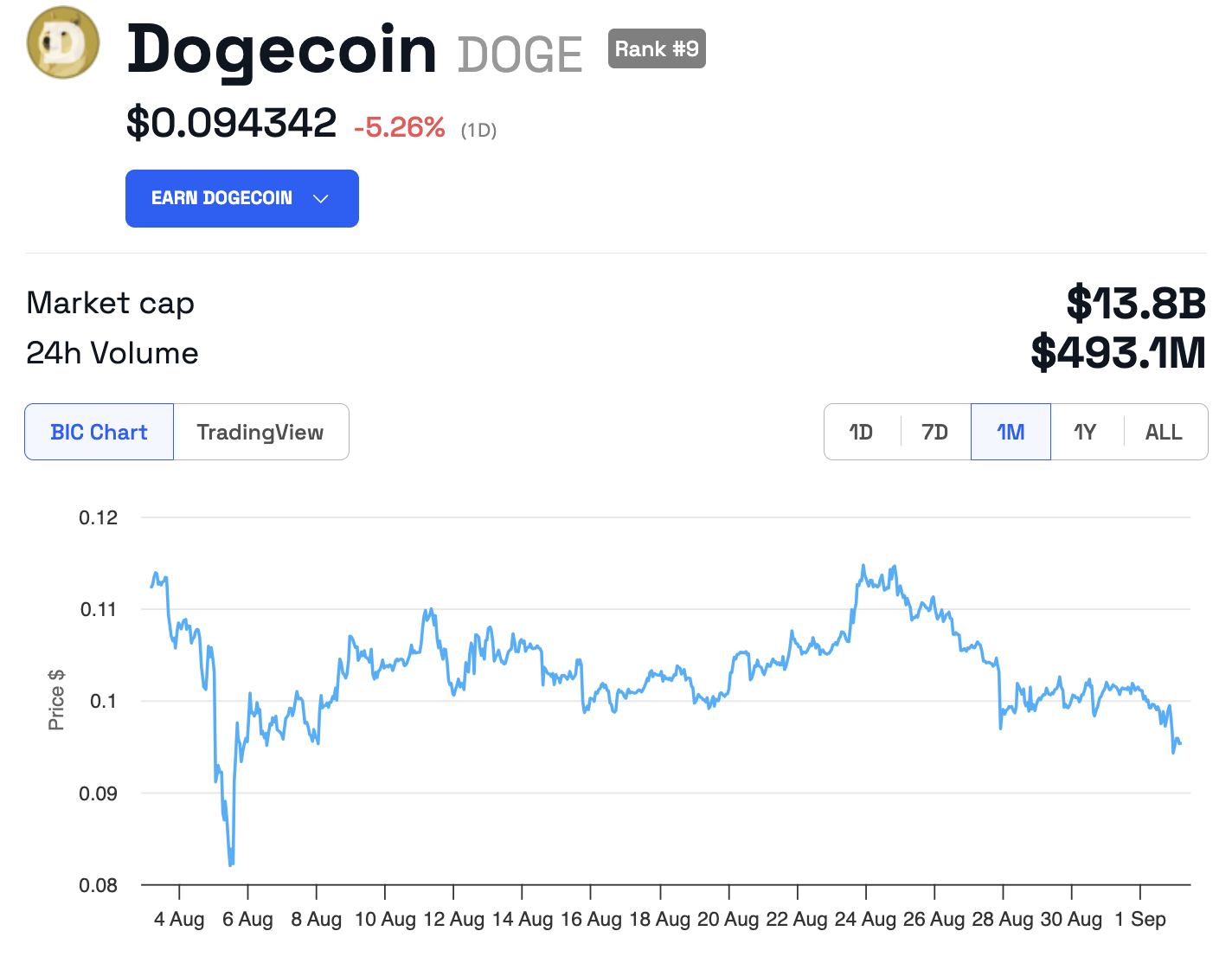Click the $13.8B market cap value
1232x976 pixels.
coord(1136,303)
